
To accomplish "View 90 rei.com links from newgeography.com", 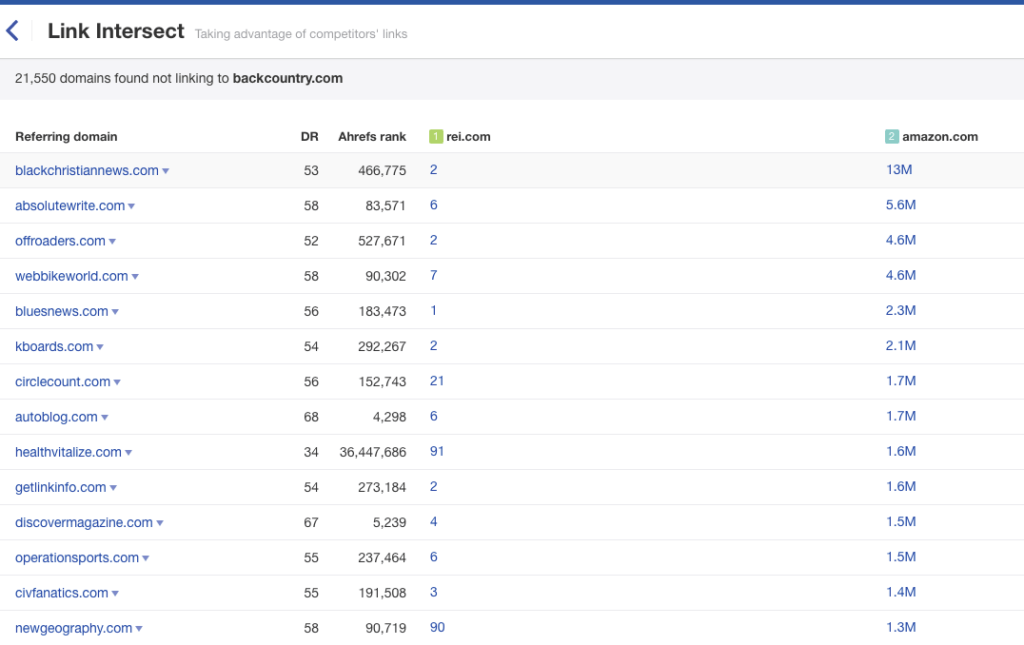I will click(x=437, y=628).
